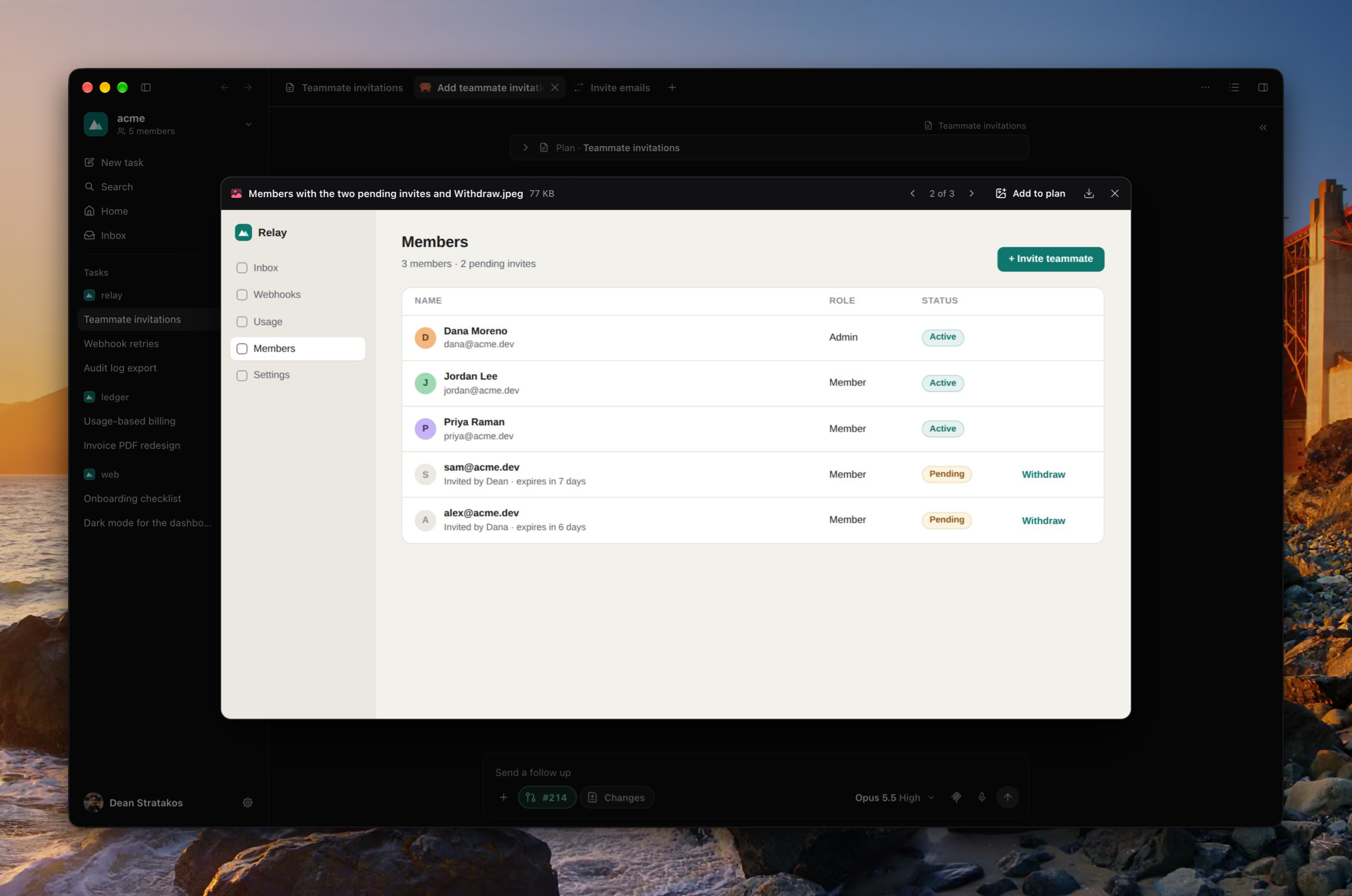Check the Settings checkbox in Relay sidebar

(x=242, y=376)
